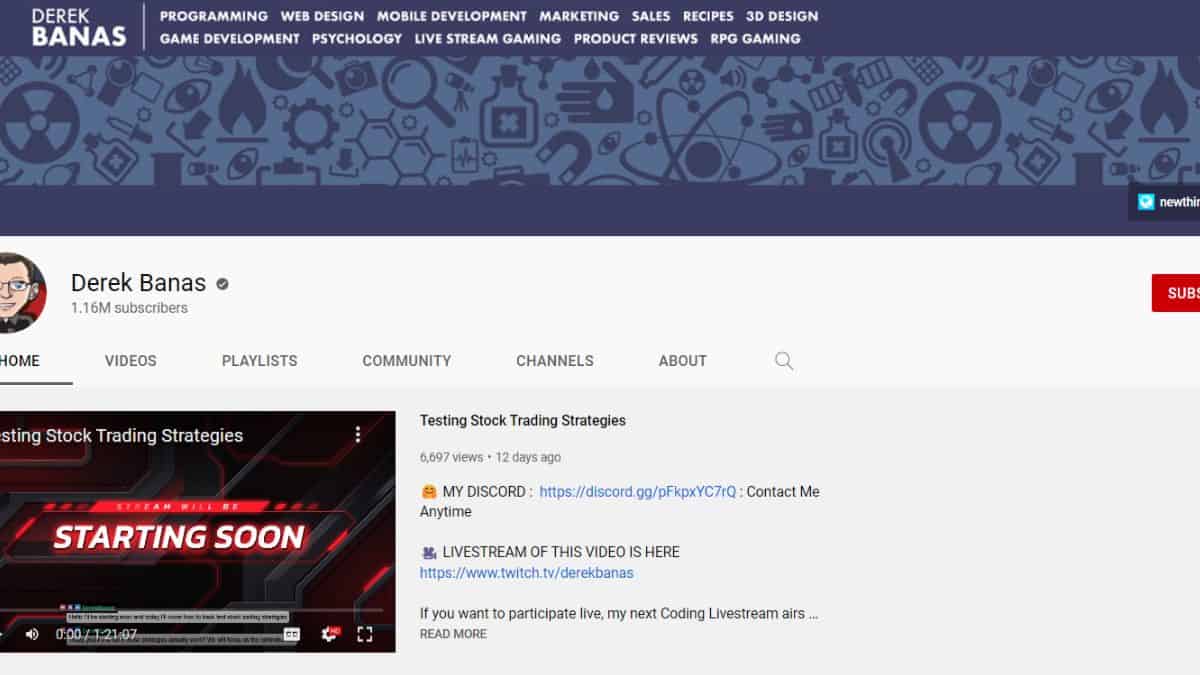The height and width of the screenshot is (675, 1200).
Task: Open video settings gear icon
Action: 329,634
